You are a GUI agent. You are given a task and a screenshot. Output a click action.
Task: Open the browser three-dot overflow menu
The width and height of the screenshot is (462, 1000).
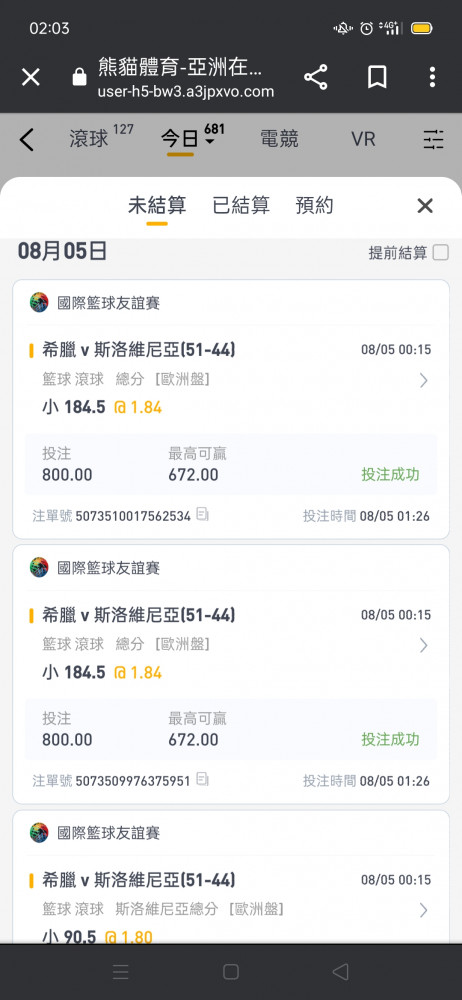[432, 77]
